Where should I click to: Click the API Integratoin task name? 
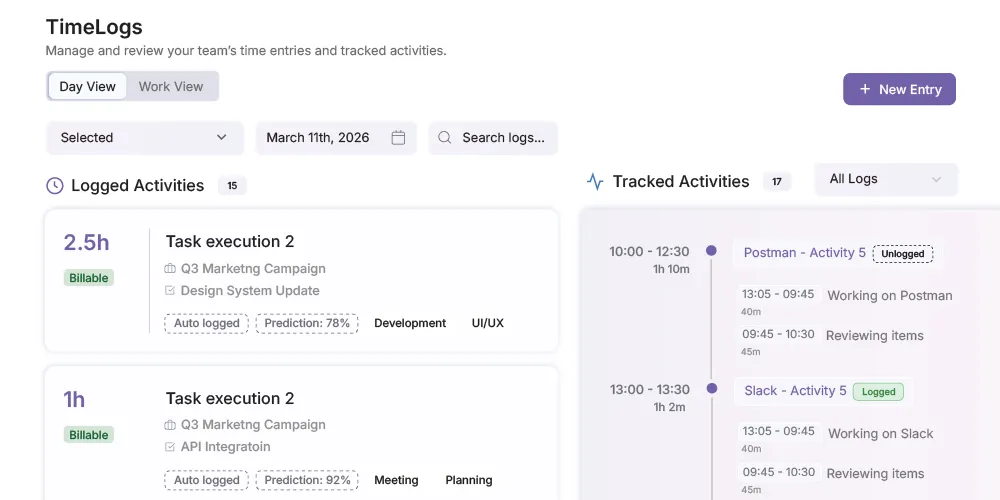[x=226, y=447]
